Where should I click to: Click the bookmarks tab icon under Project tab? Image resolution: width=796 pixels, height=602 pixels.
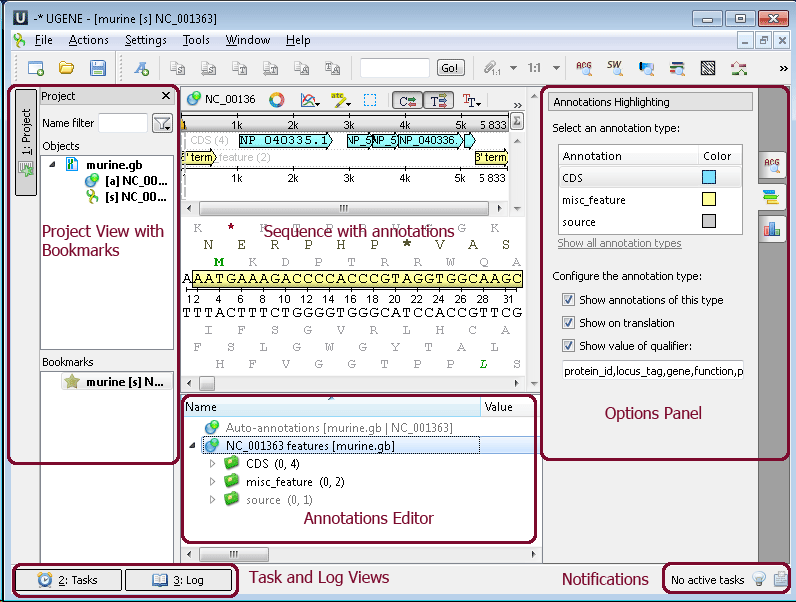coord(26,169)
